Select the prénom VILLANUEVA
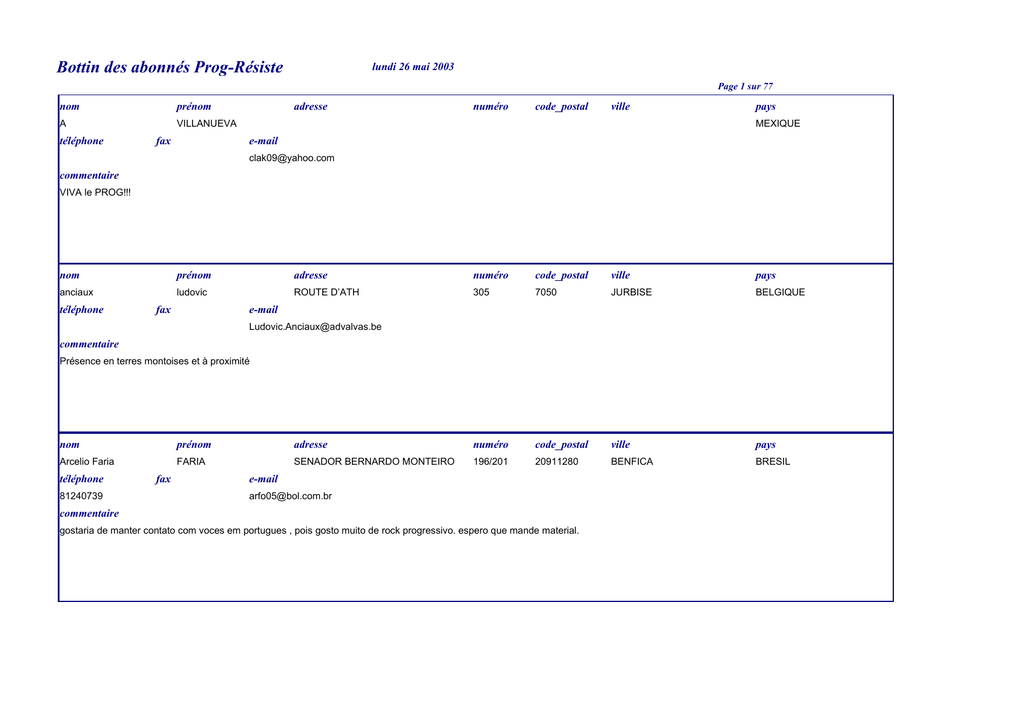This screenshot has width=1024, height=724. (x=206, y=123)
